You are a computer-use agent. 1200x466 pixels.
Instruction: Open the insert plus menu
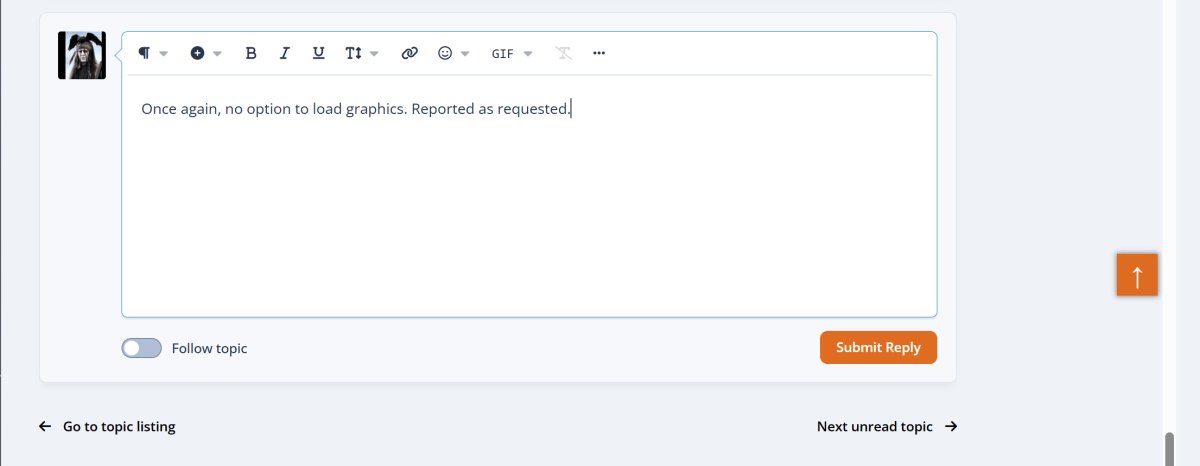197,53
